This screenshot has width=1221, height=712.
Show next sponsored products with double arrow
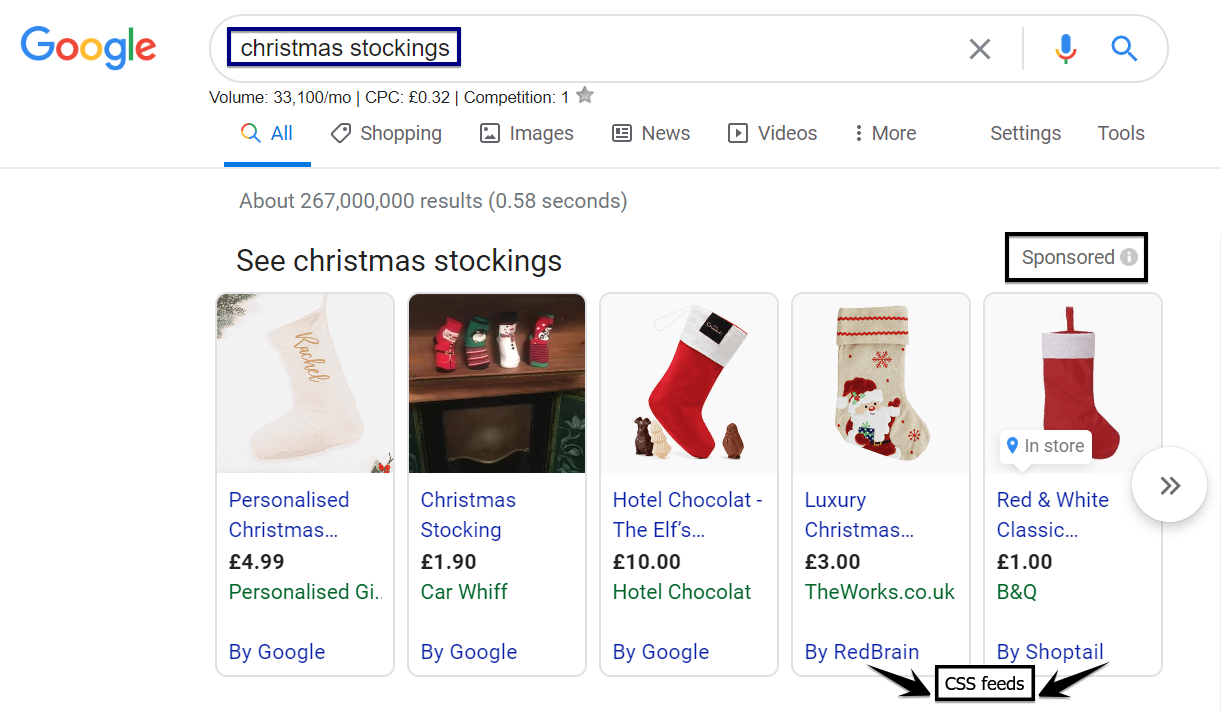pos(1170,485)
